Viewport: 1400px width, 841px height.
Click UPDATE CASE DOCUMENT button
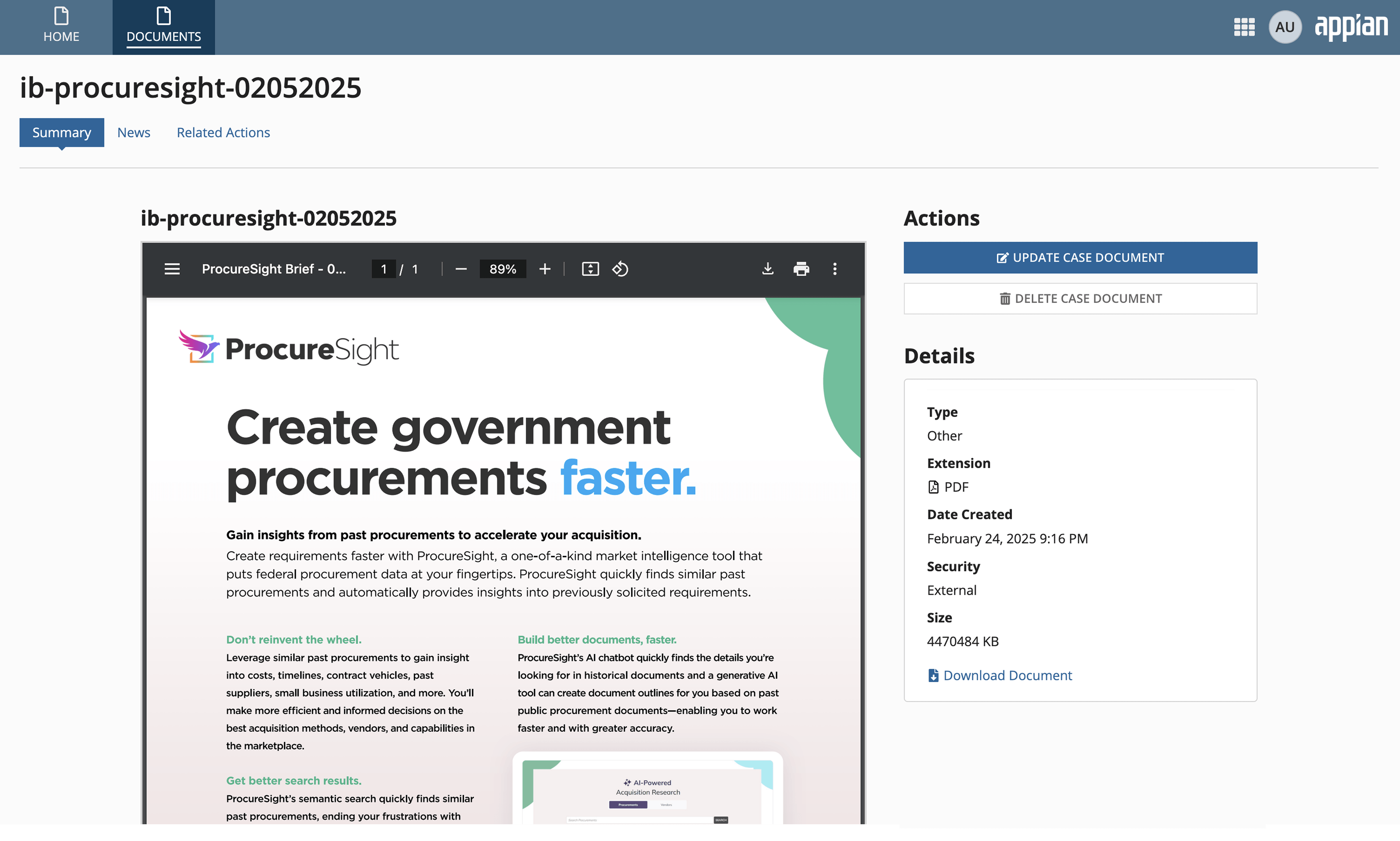1080,257
